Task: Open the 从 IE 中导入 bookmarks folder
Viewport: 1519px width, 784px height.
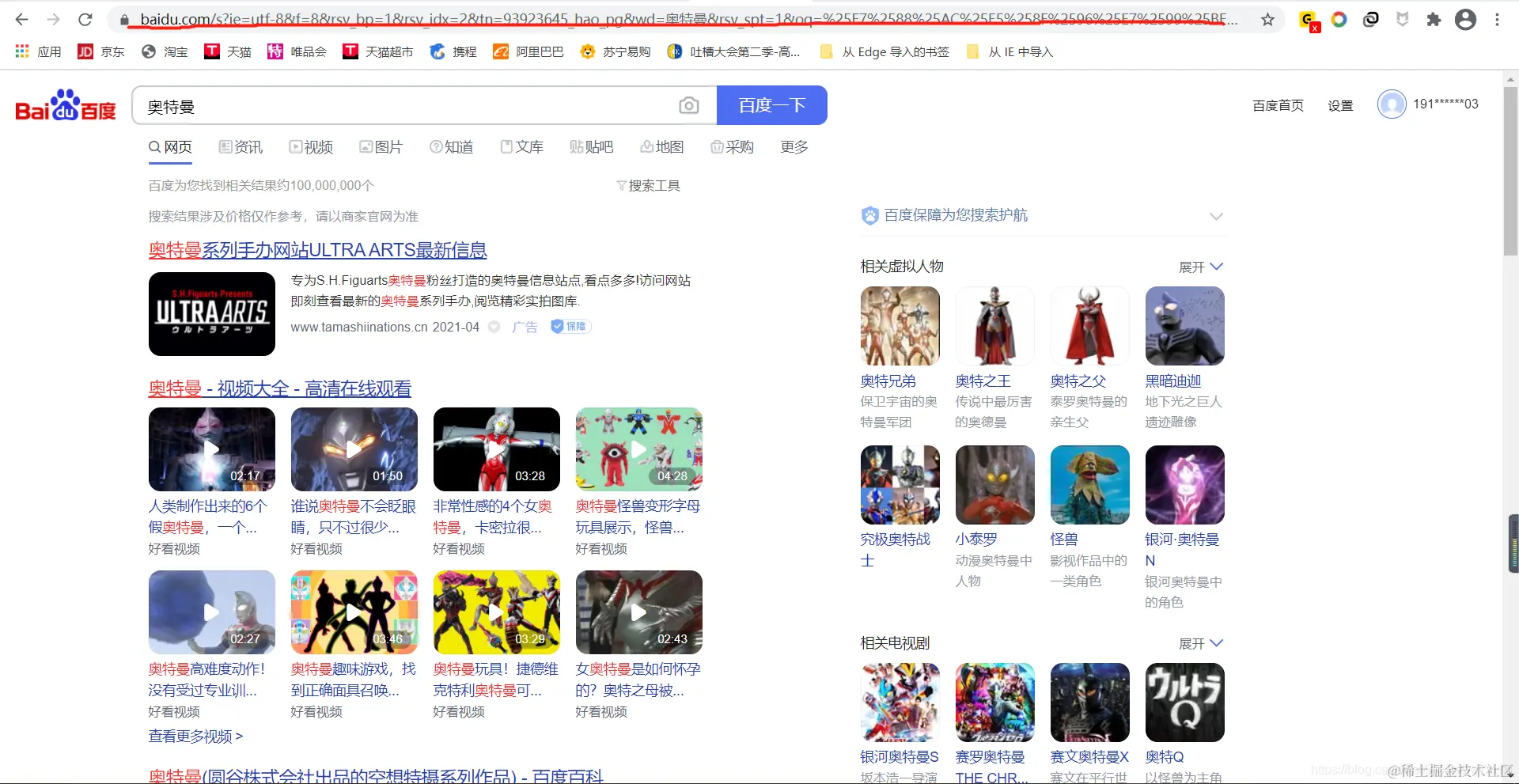Action: 1010,51
